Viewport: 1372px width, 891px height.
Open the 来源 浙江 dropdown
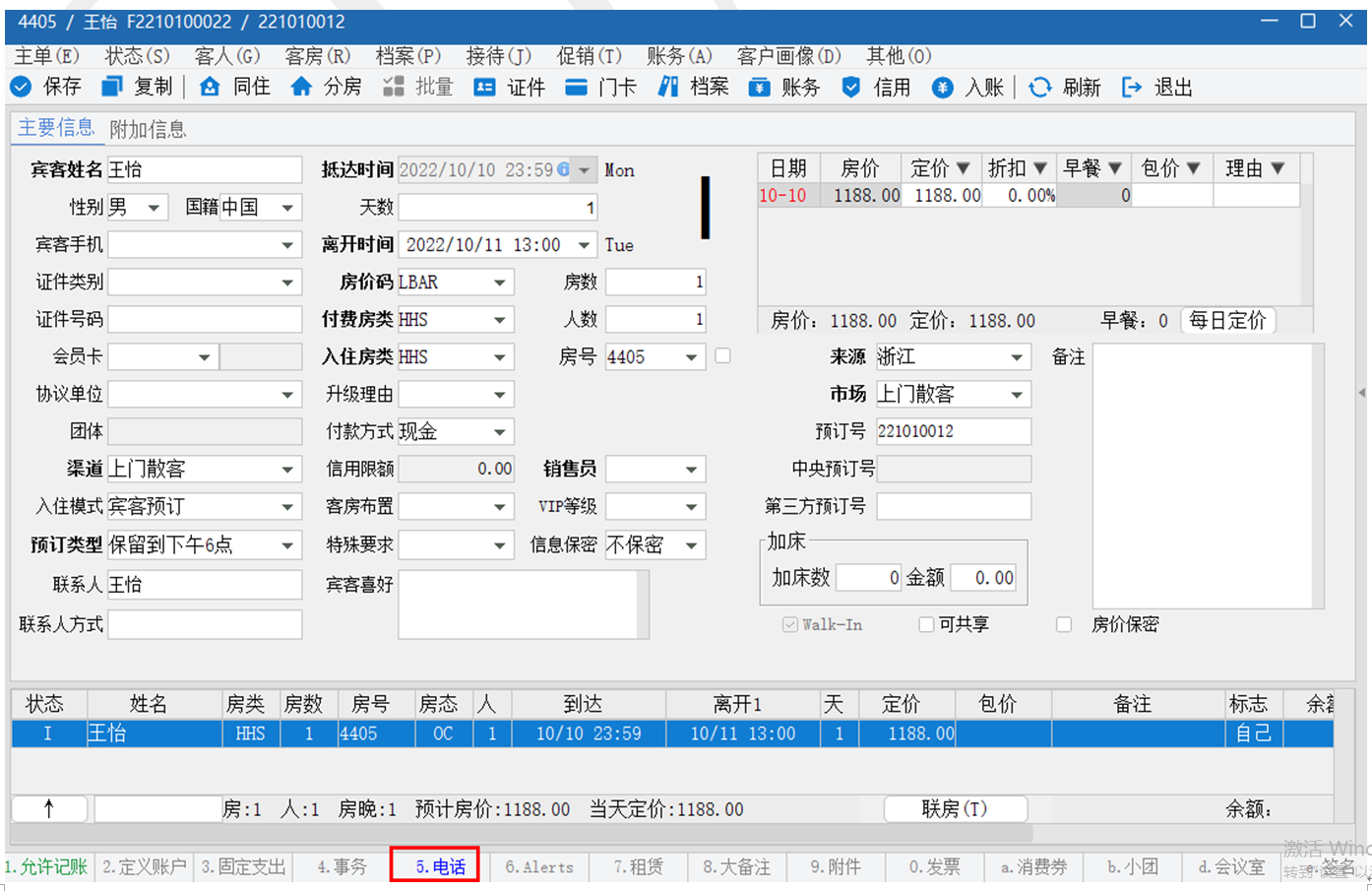pos(1017,356)
